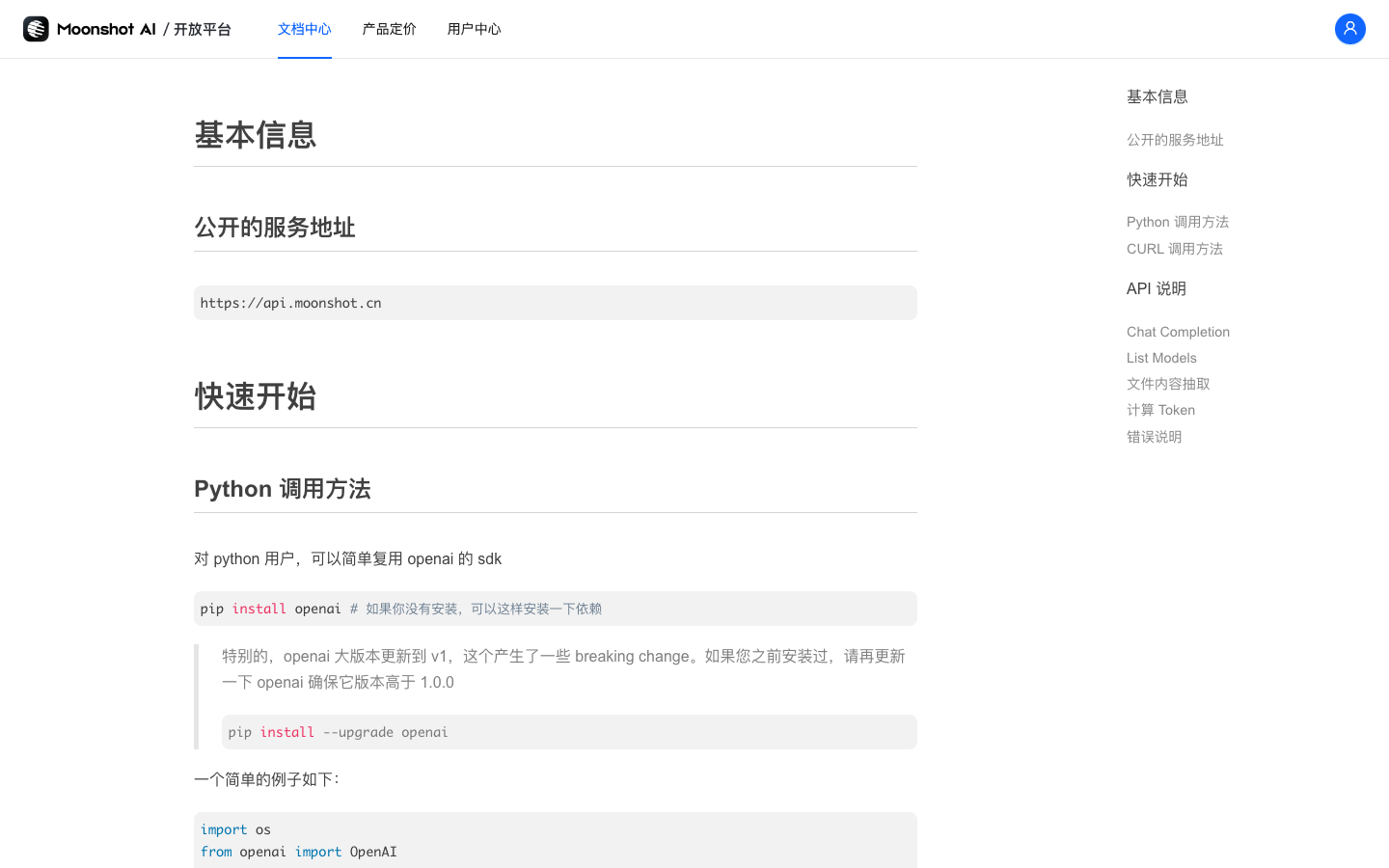This screenshot has height=868, width=1389.
Task: Select Python 调用方法 in sidebar
Action: [1178, 222]
